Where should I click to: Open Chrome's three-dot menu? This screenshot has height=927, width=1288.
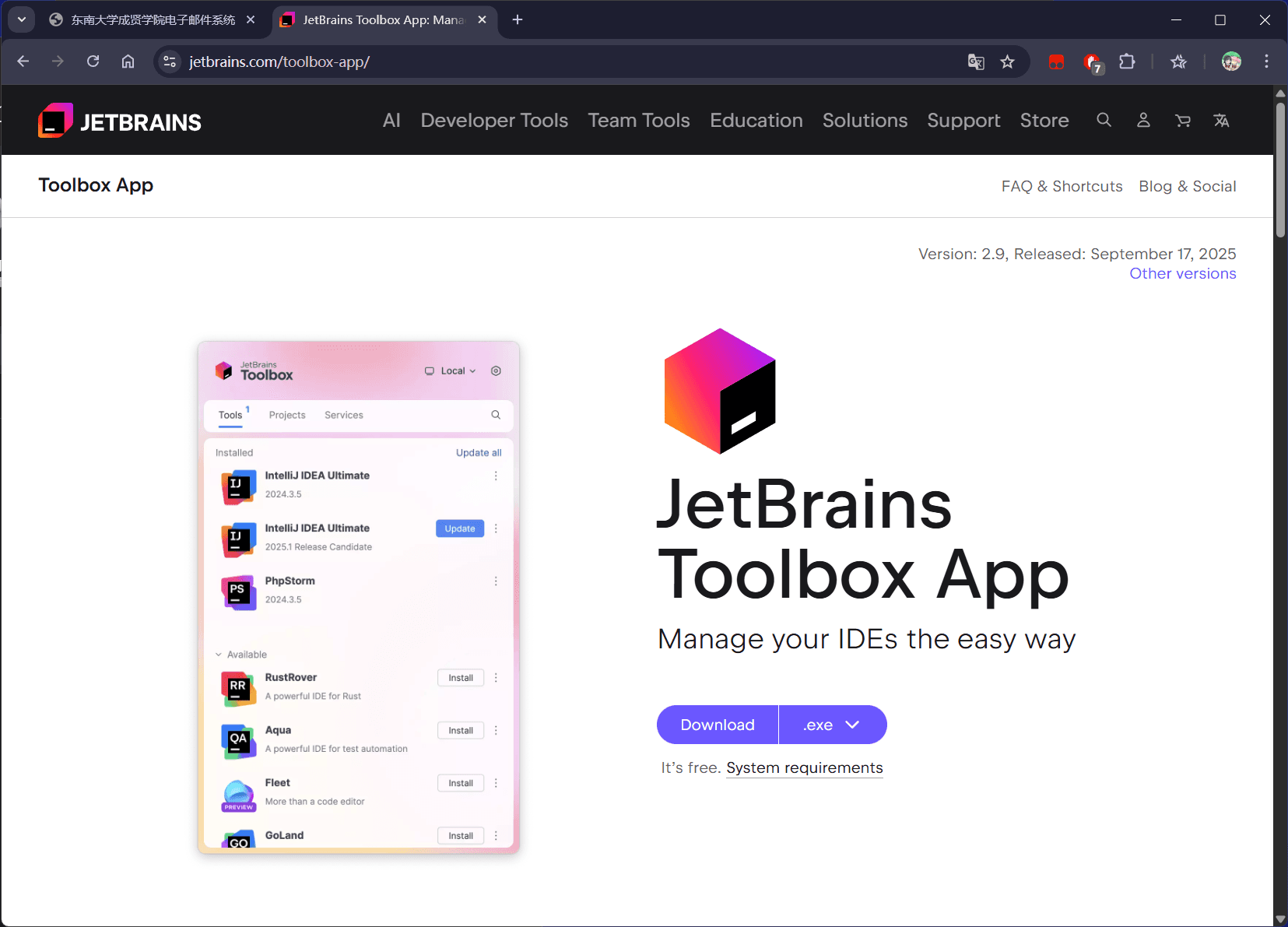[x=1266, y=61]
